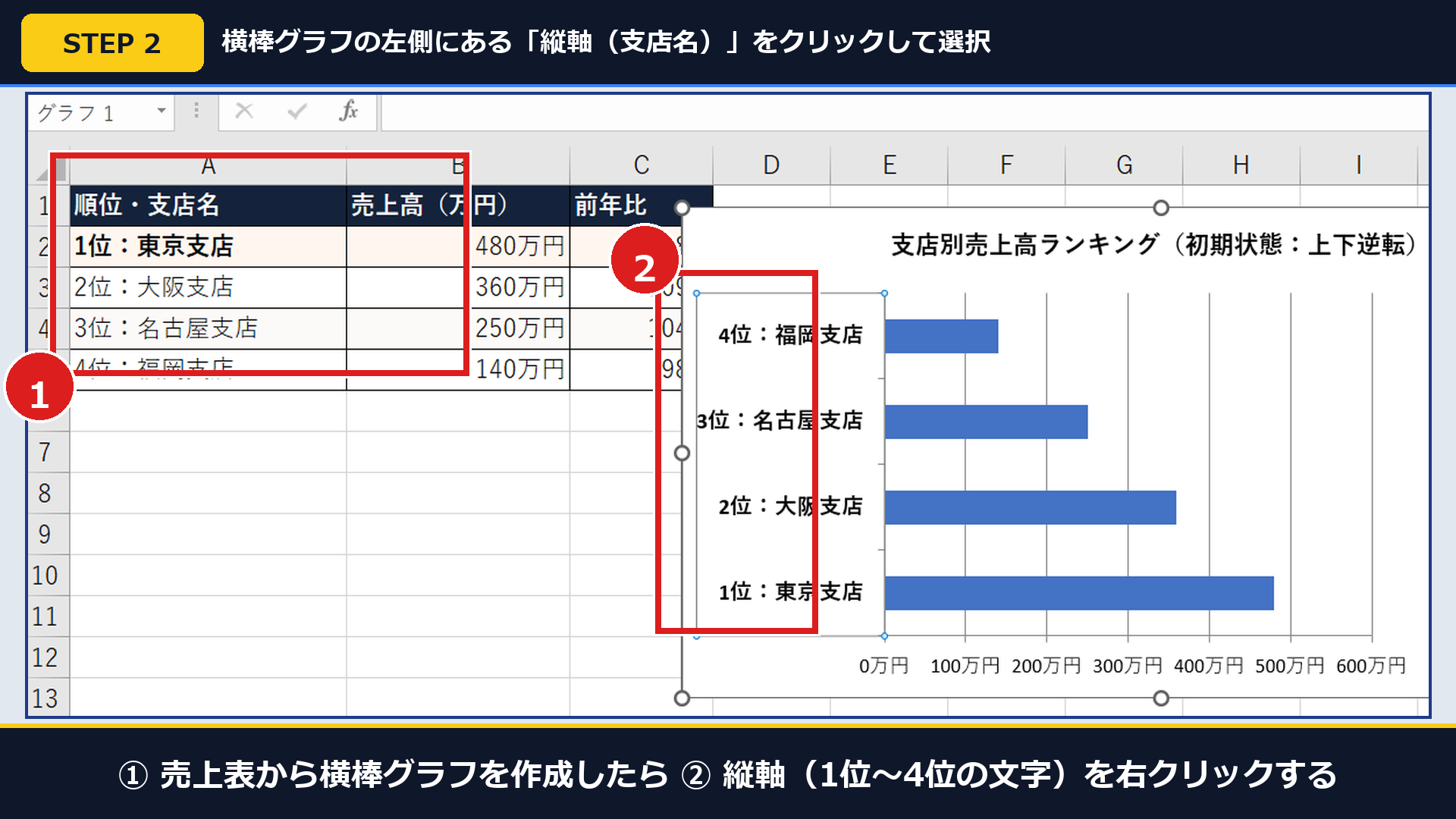Click the 600万円 horizontal axis label
The height and width of the screenshot is (819, 1456).
1370,666
